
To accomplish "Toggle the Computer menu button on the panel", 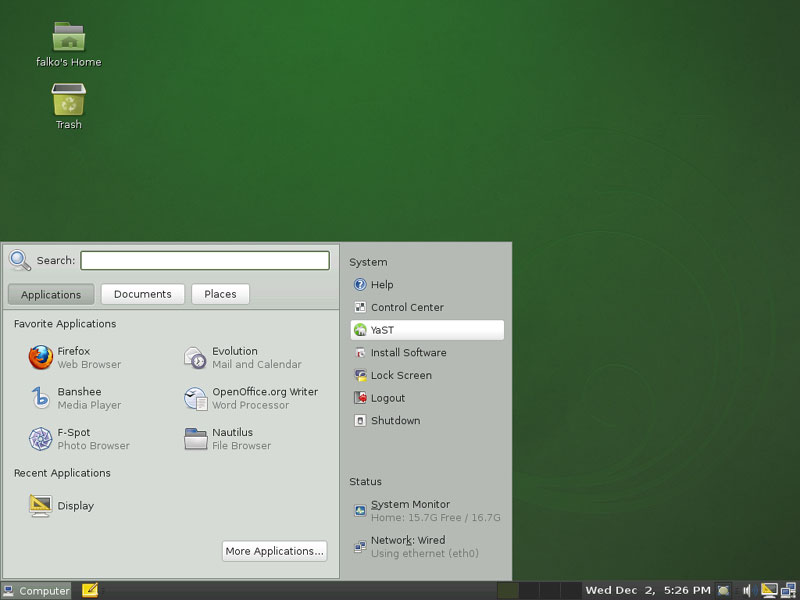I will (x=36, y=591).
